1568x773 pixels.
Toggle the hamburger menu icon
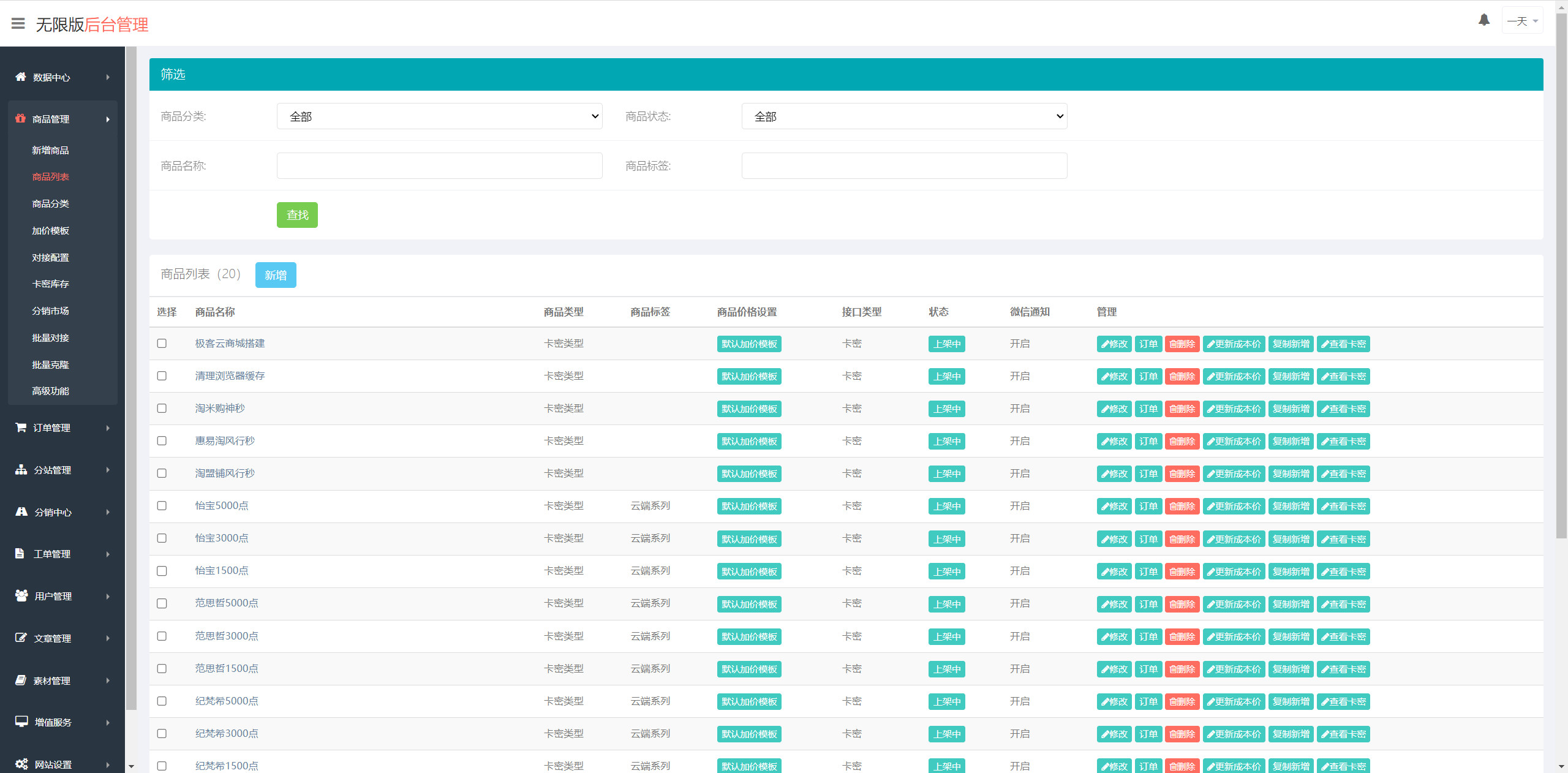tap(18, 24)
